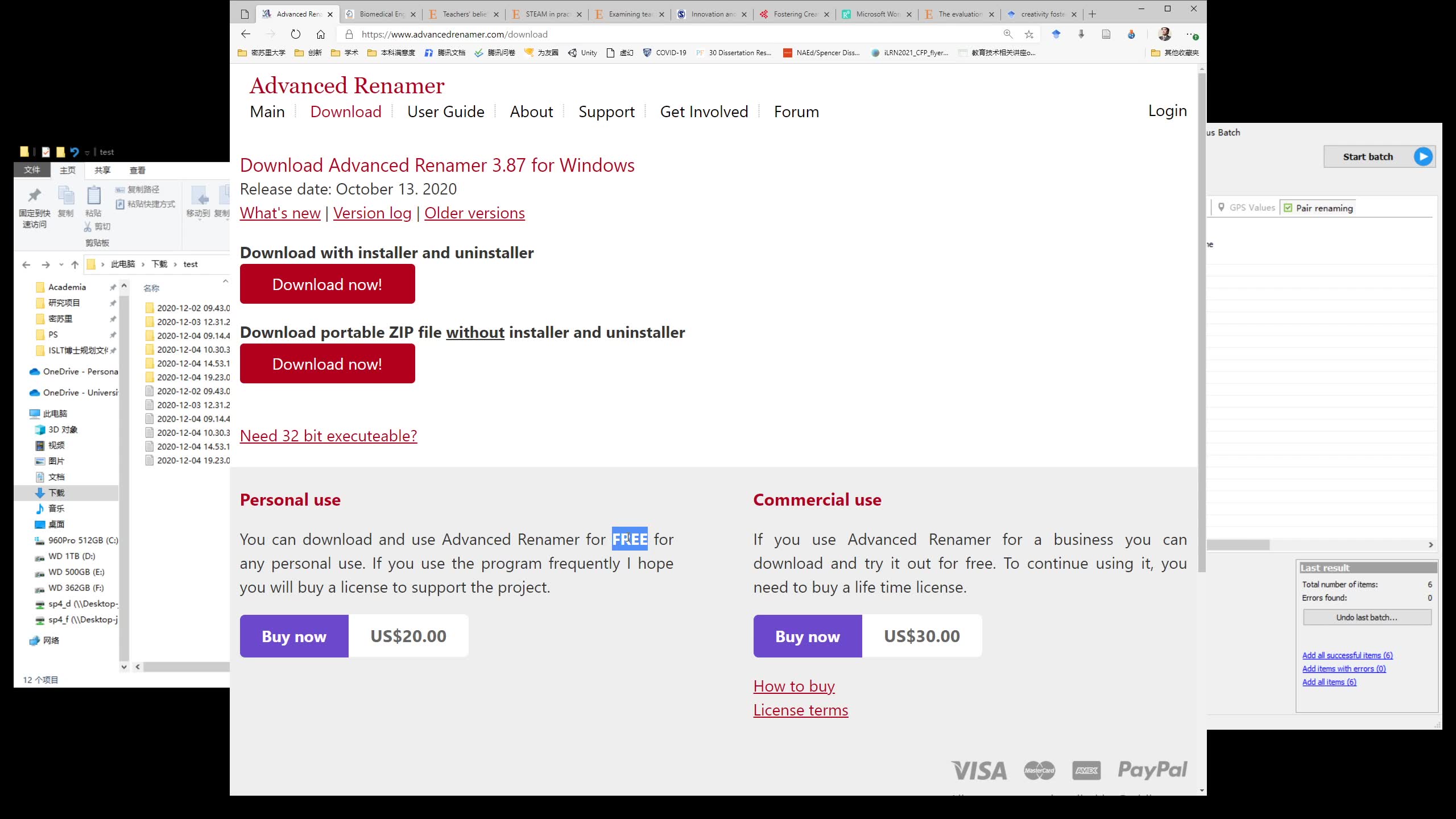Click the browser refresh icon
1456x819 pixels.
[295, 34]
